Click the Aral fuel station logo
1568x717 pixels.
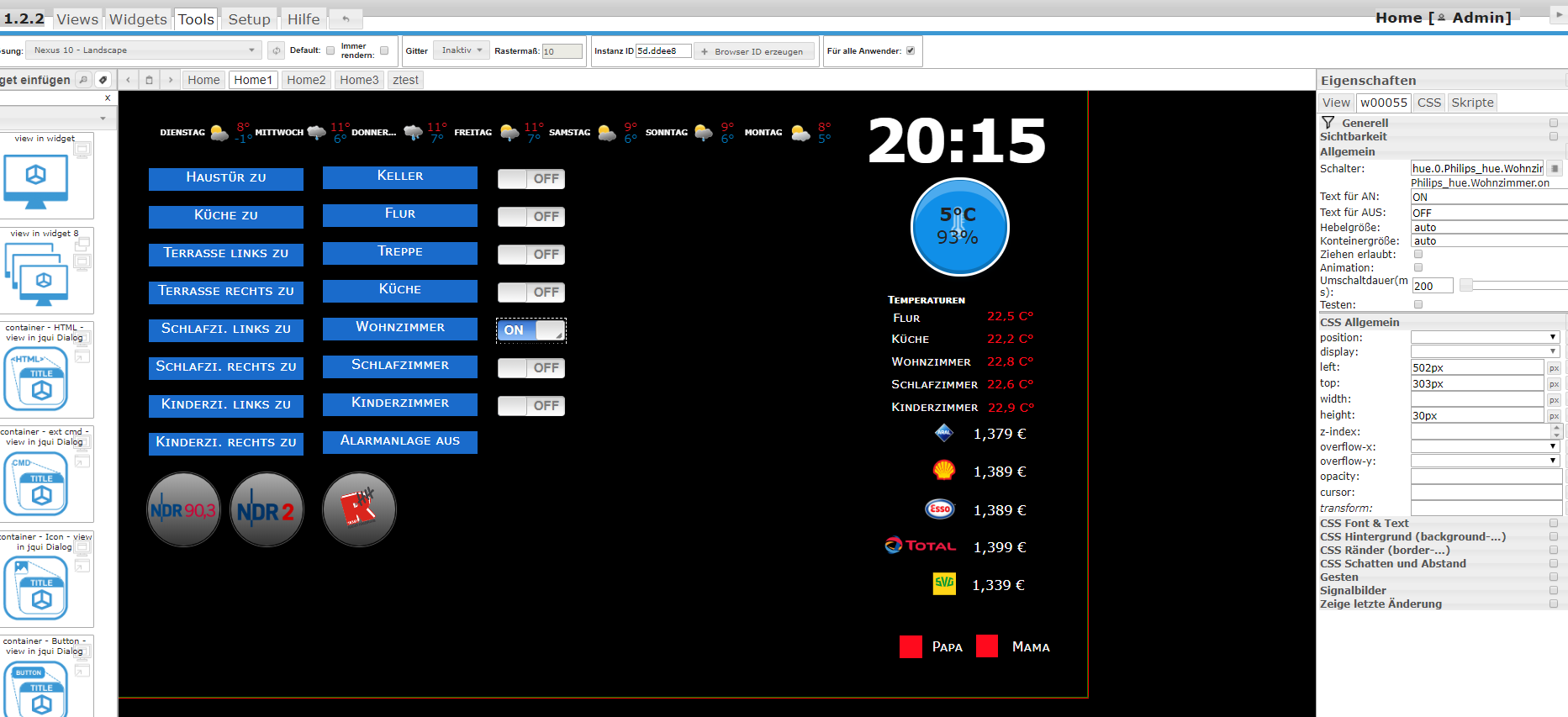pos(944,433)
